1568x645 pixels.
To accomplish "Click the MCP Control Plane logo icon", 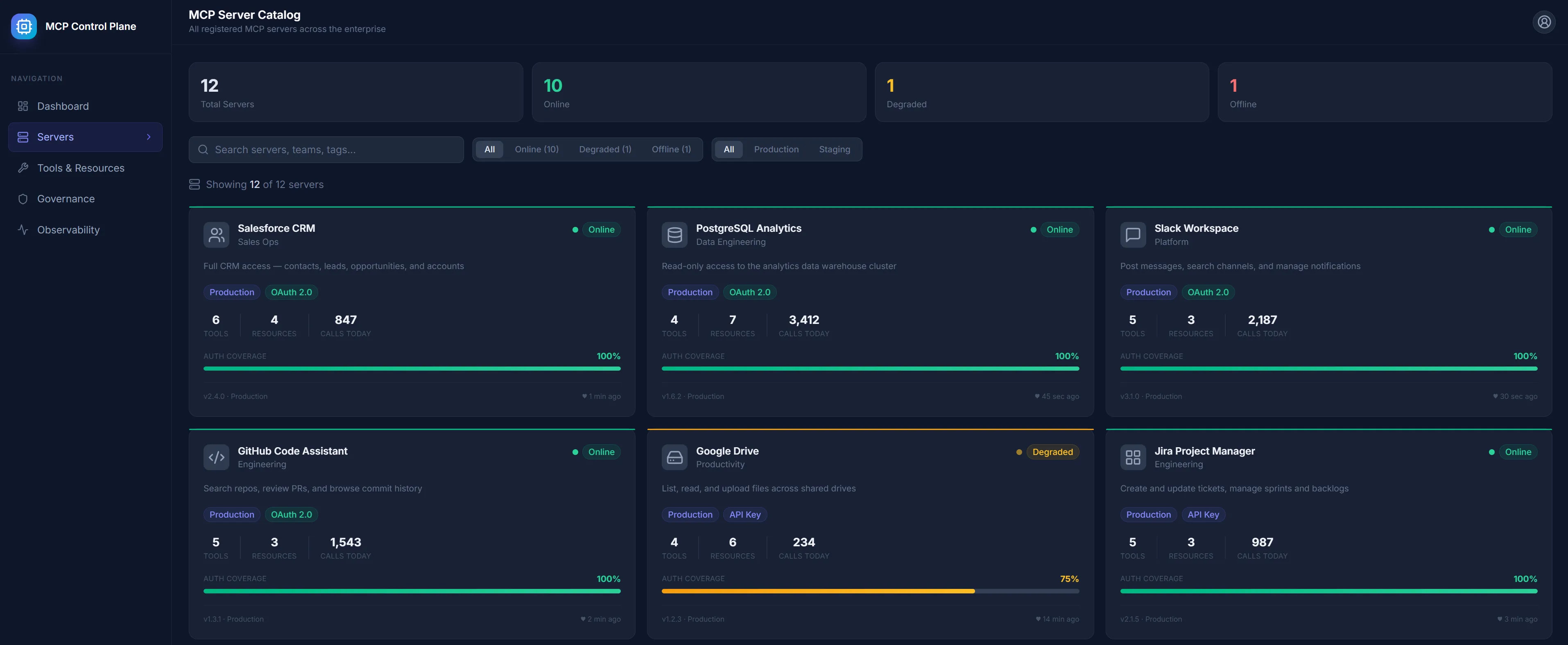I will pos(24,26).
